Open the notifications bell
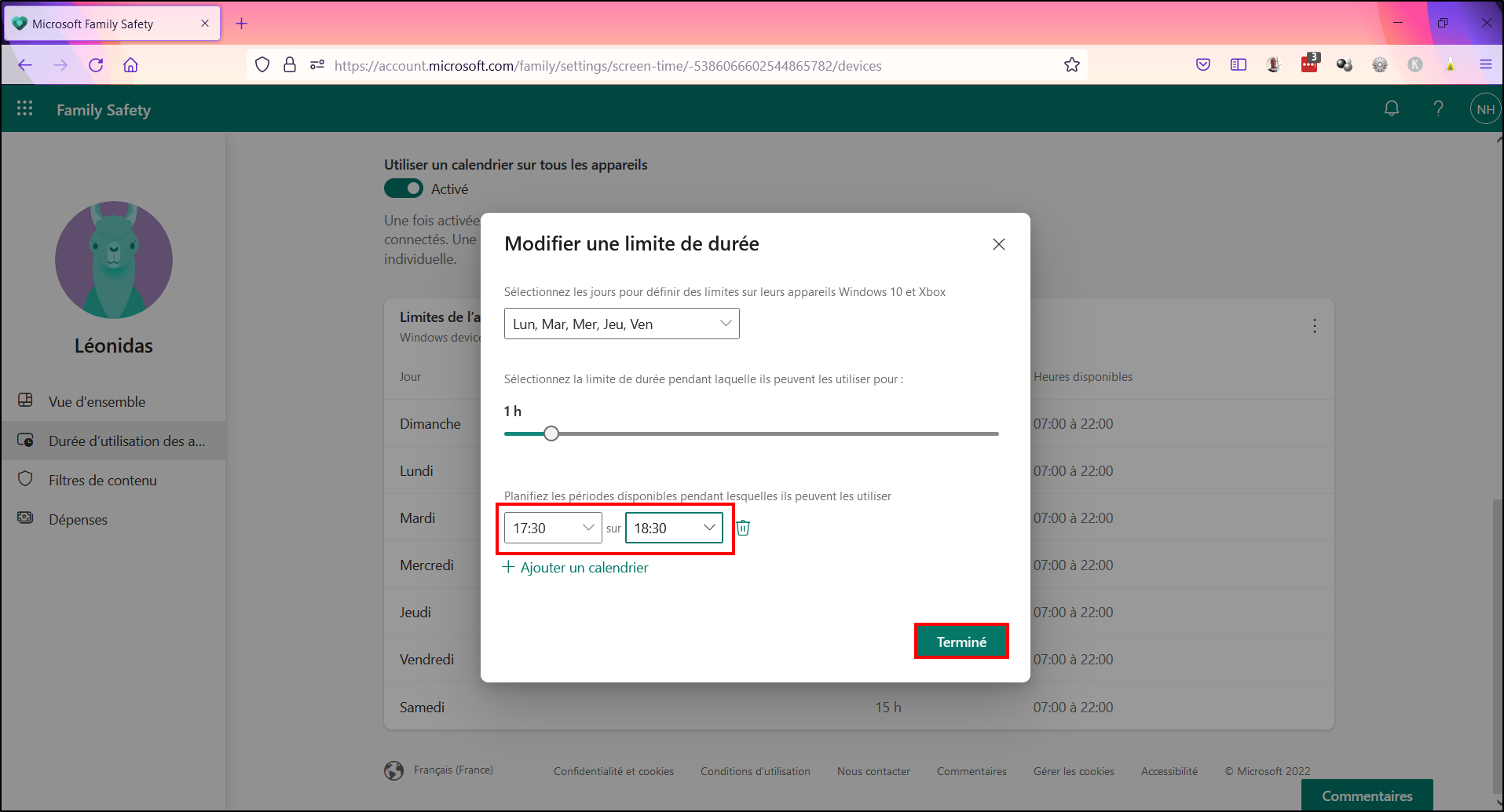Image resolution: width=1504 pixels, height=812 pixels. pyautogui.click(x=1392, y=108)
